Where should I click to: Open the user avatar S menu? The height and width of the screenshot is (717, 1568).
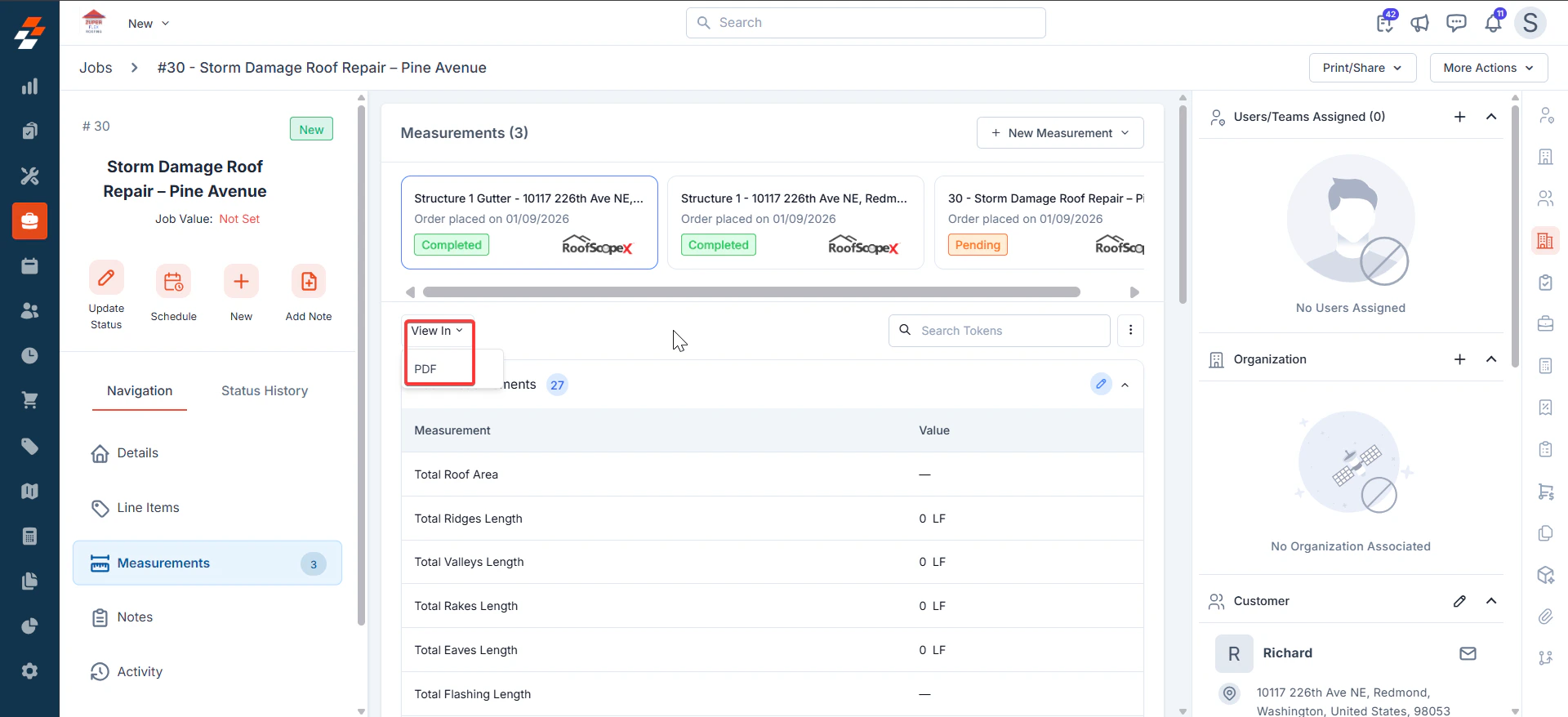point(1530,23)
